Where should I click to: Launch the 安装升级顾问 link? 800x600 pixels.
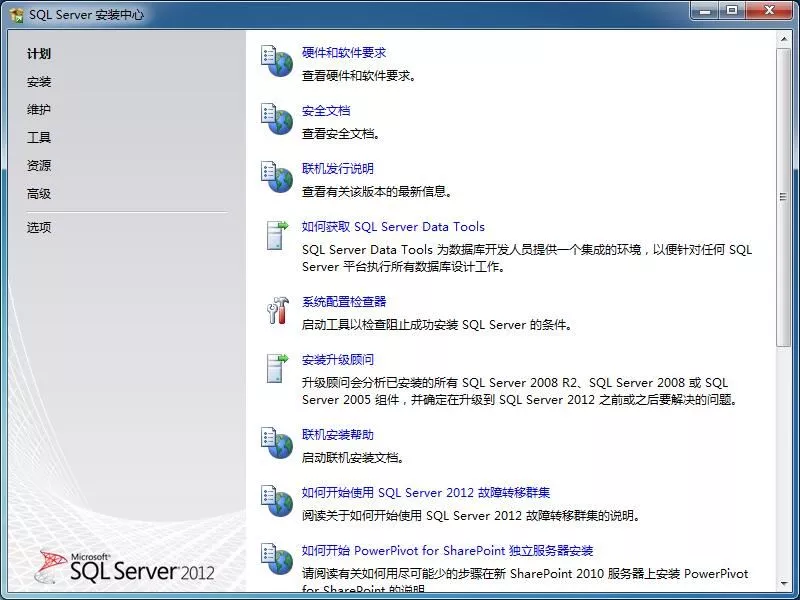[338, 360]
